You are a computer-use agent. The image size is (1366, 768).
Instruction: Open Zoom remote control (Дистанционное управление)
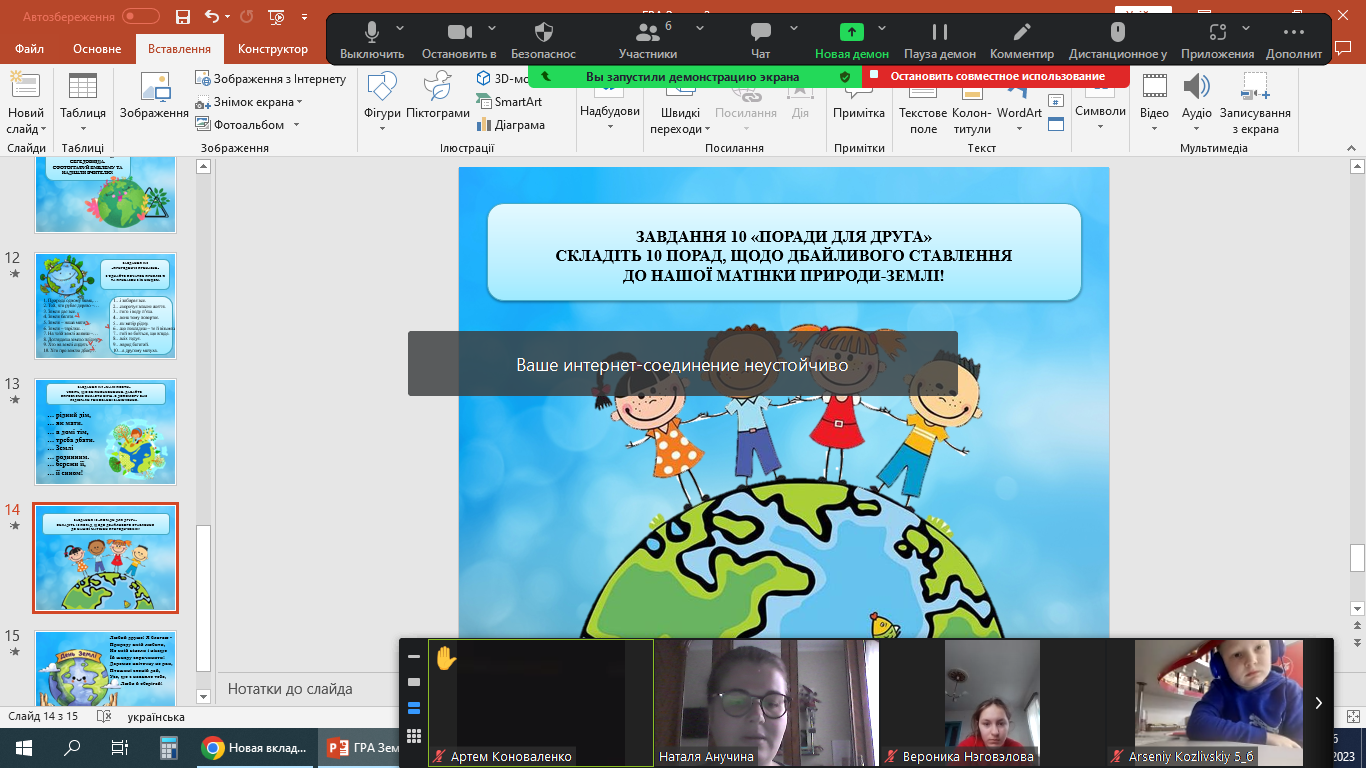pos(1118,40)
